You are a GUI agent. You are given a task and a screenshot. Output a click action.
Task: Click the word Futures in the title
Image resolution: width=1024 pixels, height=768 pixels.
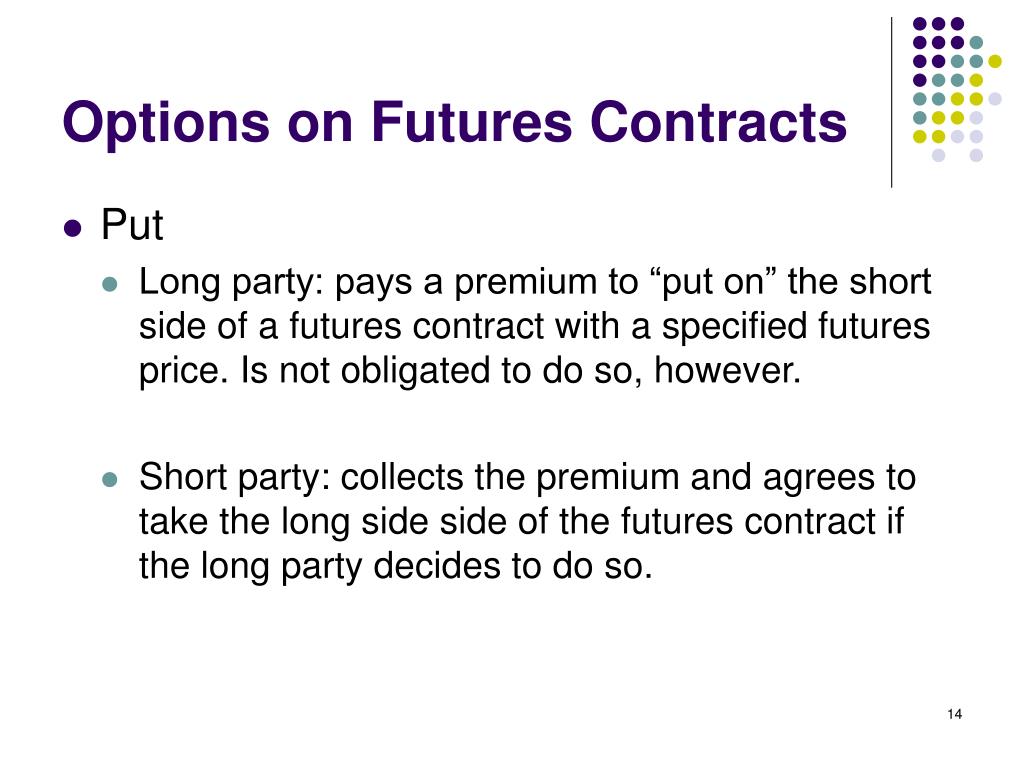pos(472,122)
